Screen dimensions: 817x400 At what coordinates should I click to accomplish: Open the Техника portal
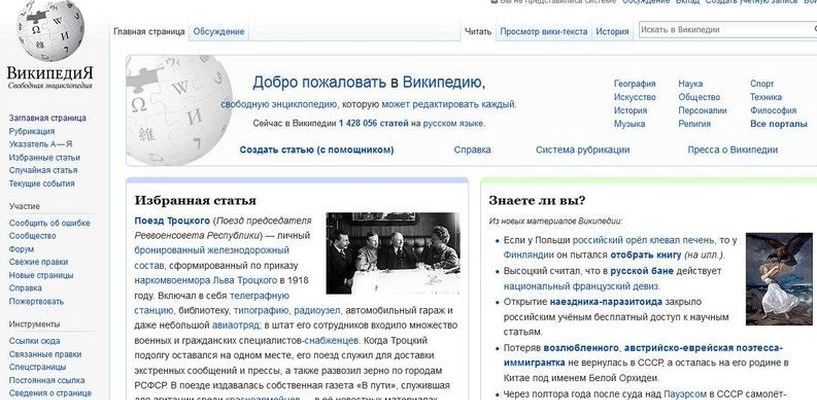766,97
